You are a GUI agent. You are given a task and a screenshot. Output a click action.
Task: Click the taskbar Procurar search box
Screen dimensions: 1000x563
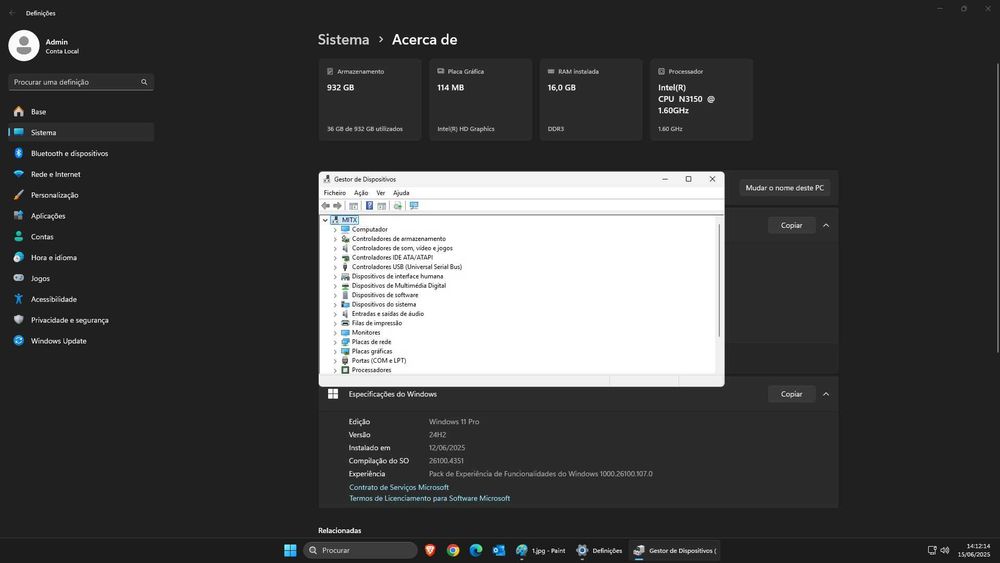click(x=360, y=550)
